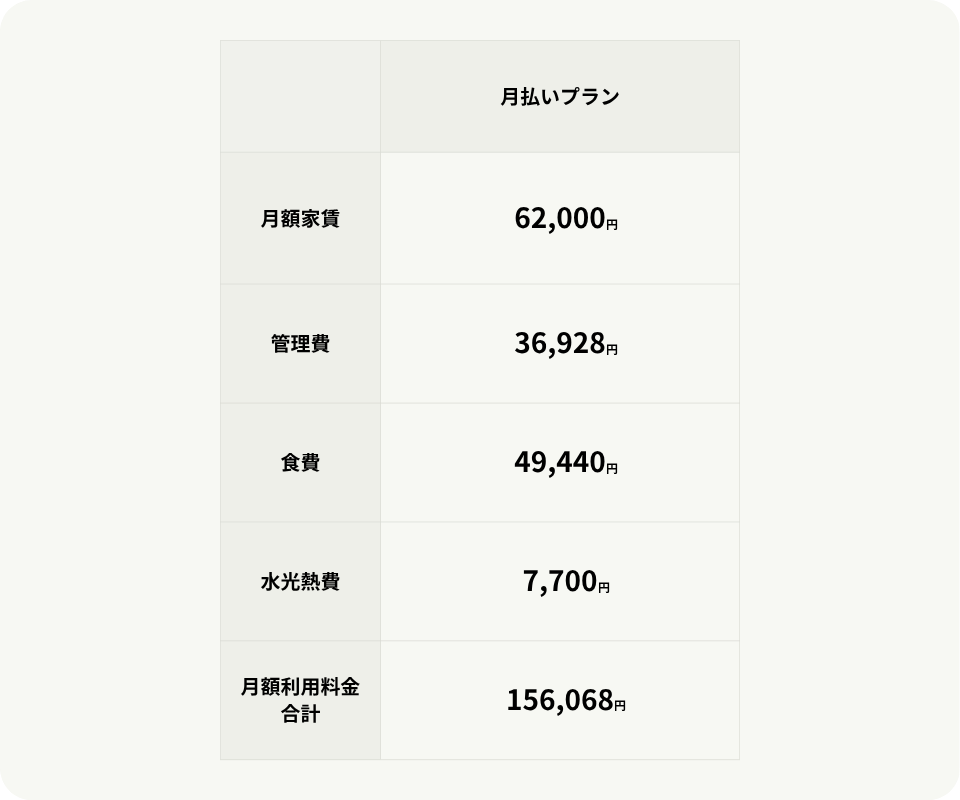Screen dimensions: 960x800
Task: Select the 月額家賃 row label
Action: [300, 218]
